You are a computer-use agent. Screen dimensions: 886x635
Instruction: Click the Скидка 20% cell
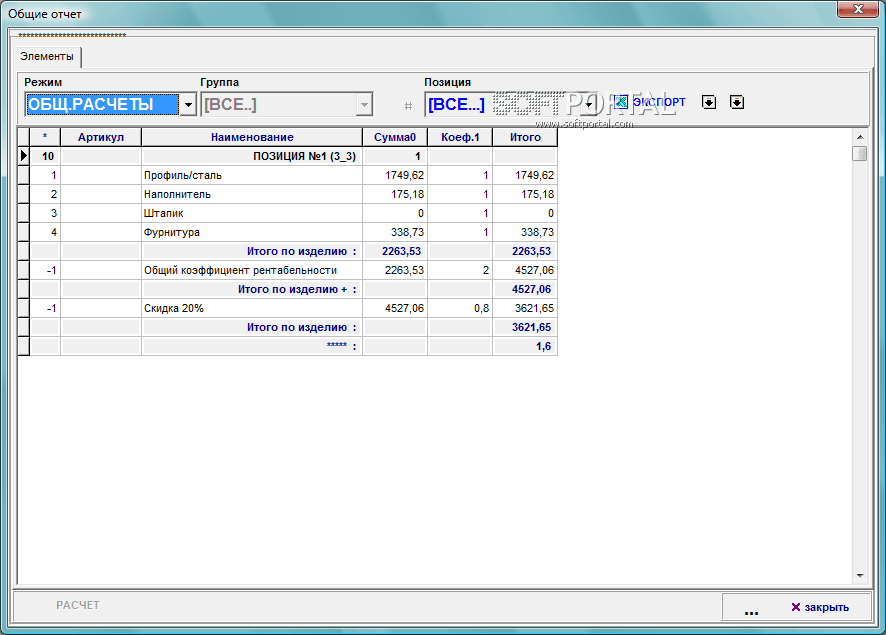tap(252, 308)
